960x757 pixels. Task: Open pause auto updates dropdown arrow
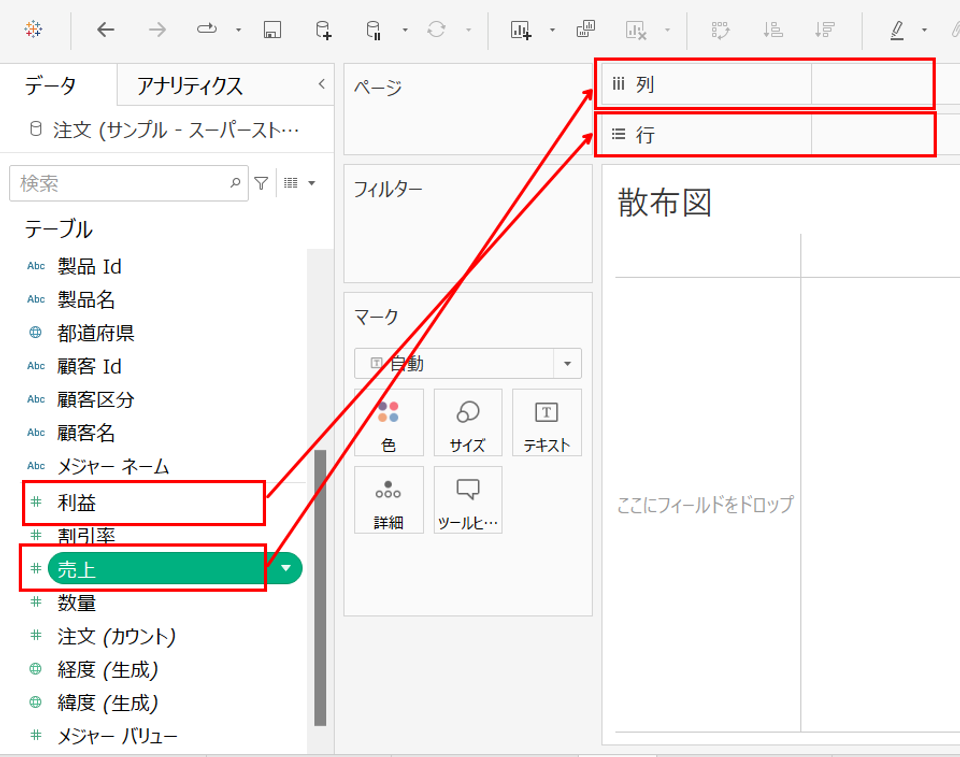tap(405, 29)
